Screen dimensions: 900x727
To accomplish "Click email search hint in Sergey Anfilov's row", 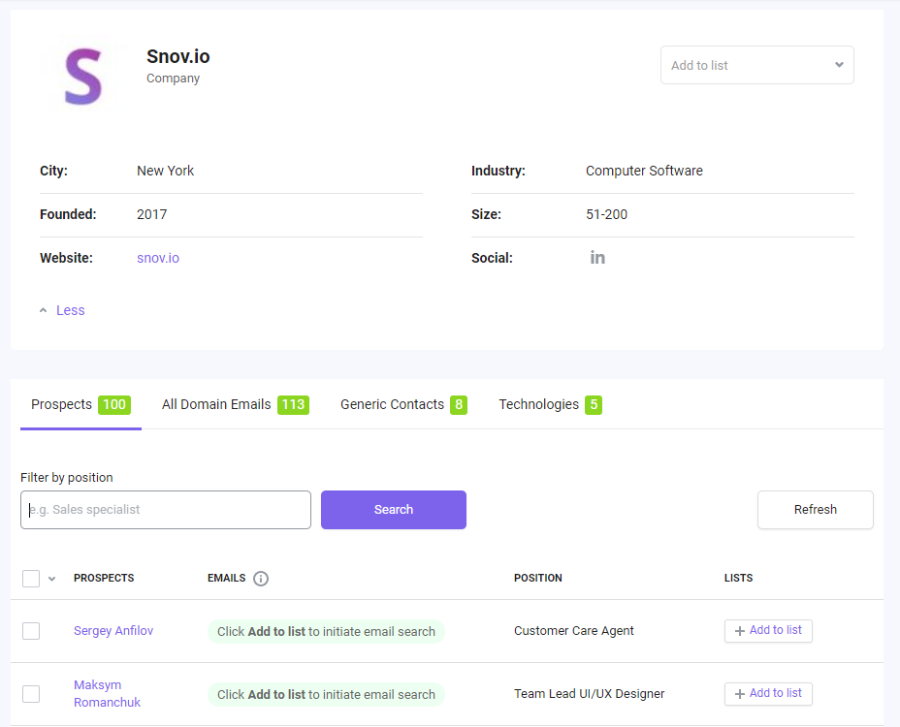I will tap(326, 631).
